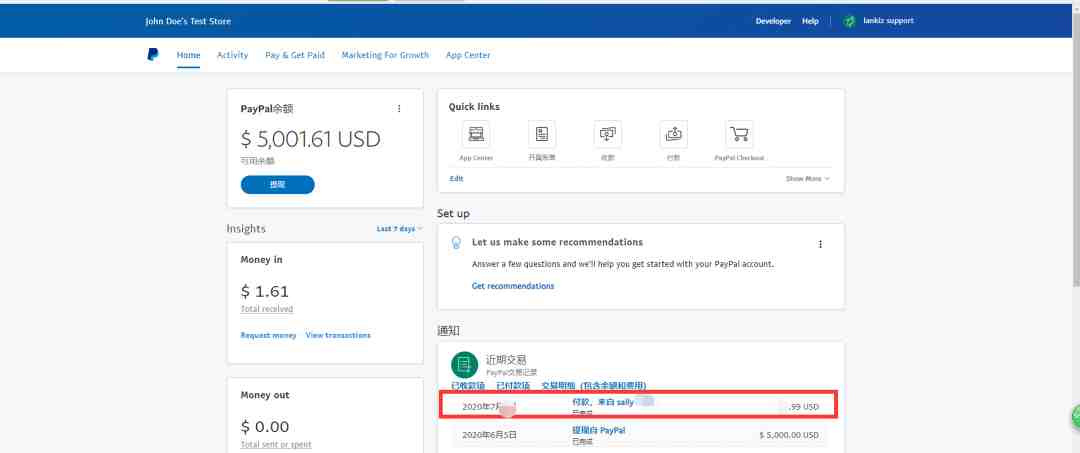
Task: Click the green recent transactions icon
Action: 464,364
